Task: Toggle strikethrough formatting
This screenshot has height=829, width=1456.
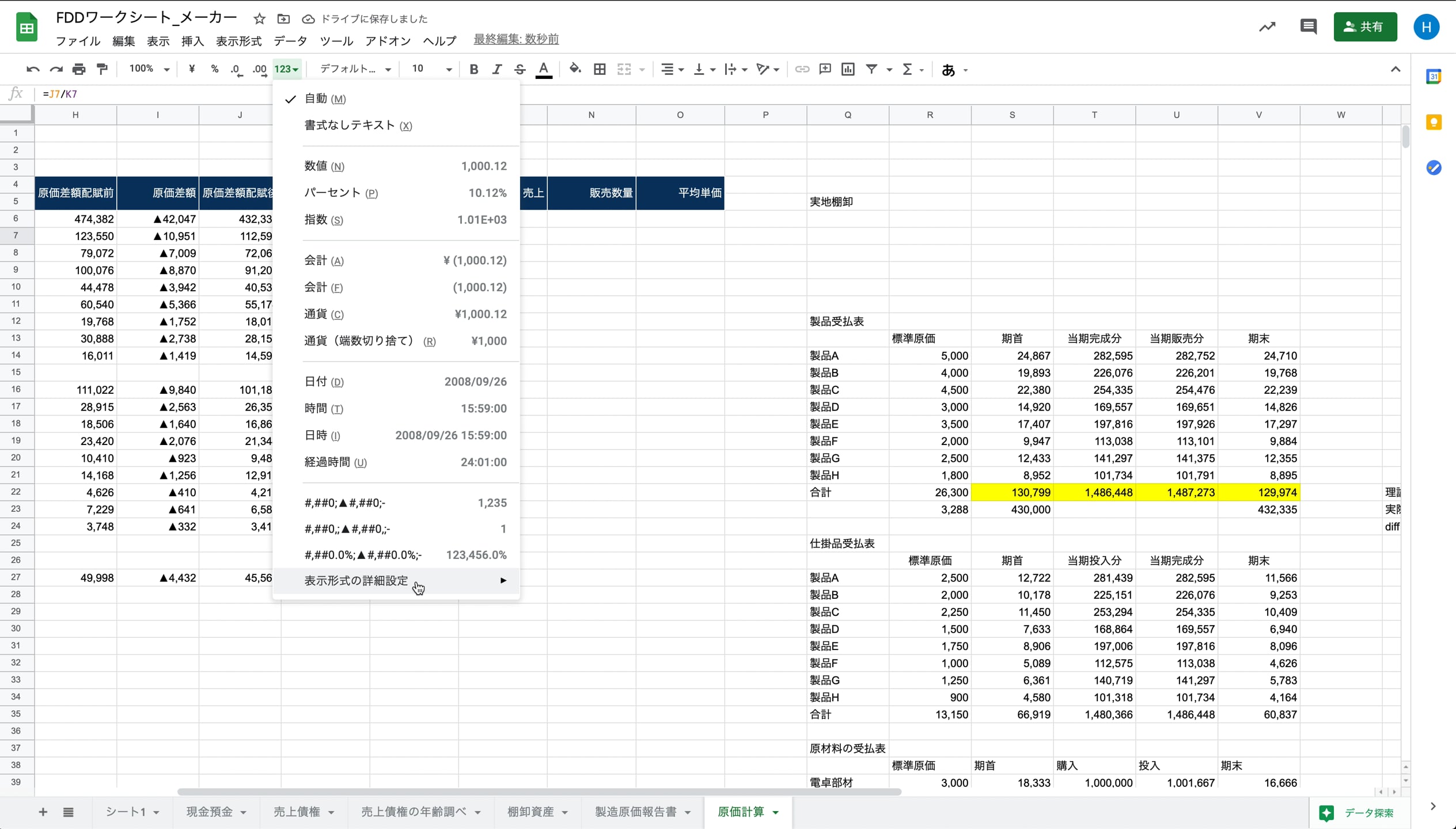Action: pos(520,69)
